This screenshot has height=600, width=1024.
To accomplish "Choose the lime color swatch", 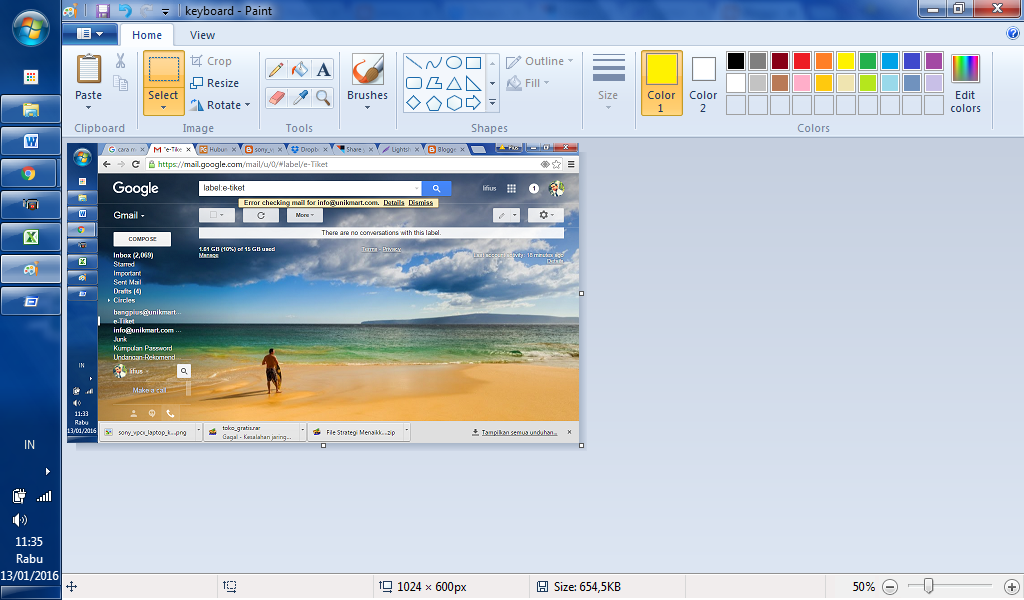I will pyautogui.click(x=868, y=83).
